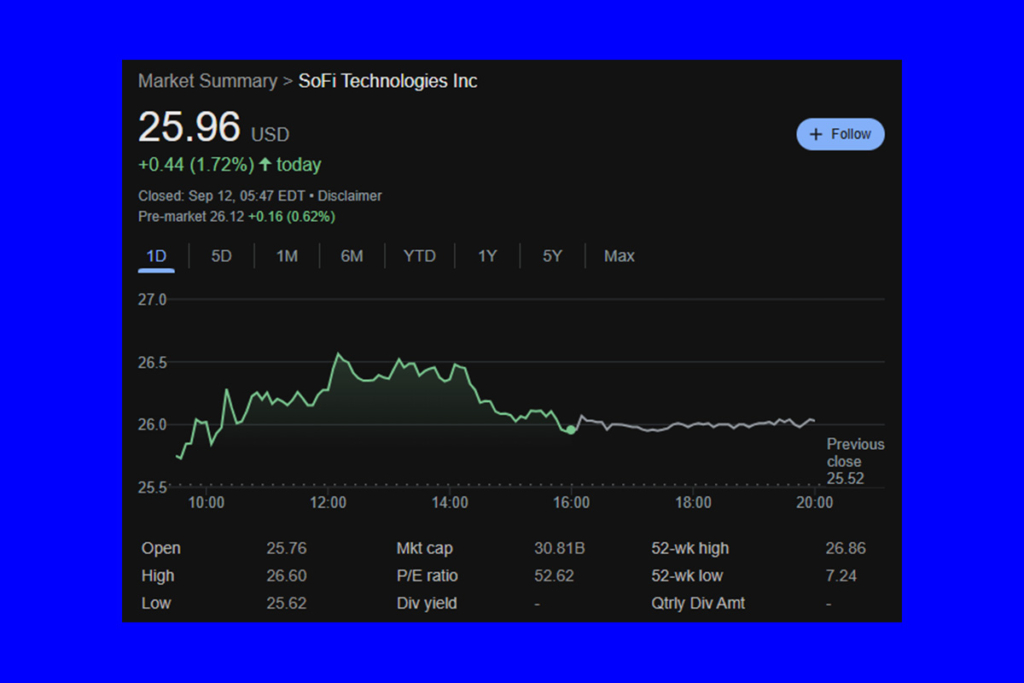Screen dimensions: 1024x683
Task: Click the 52-wk high value 26.86
Action: pyautogui.click(x=845, y=548)
